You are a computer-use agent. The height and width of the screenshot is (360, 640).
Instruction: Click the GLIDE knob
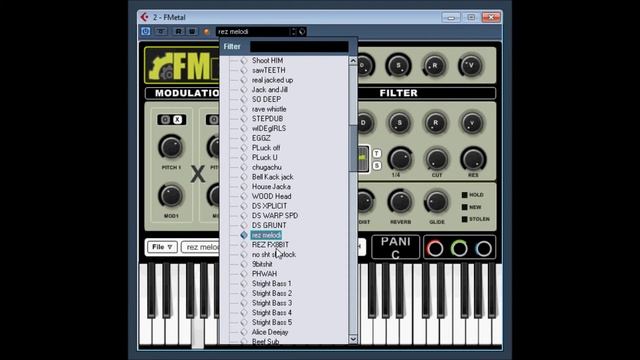[x=437, y=202]
